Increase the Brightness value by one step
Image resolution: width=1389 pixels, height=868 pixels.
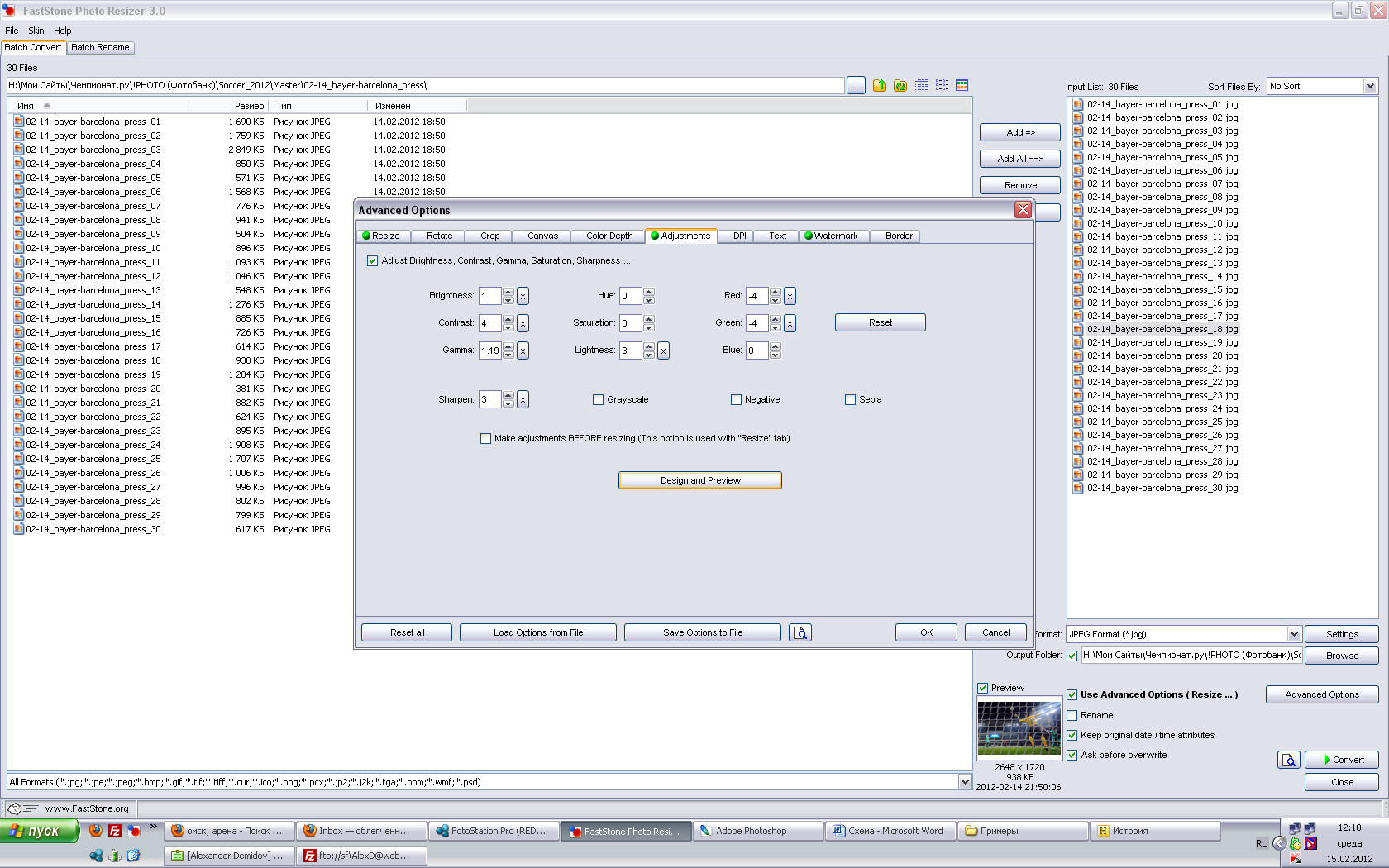[508, 292]
